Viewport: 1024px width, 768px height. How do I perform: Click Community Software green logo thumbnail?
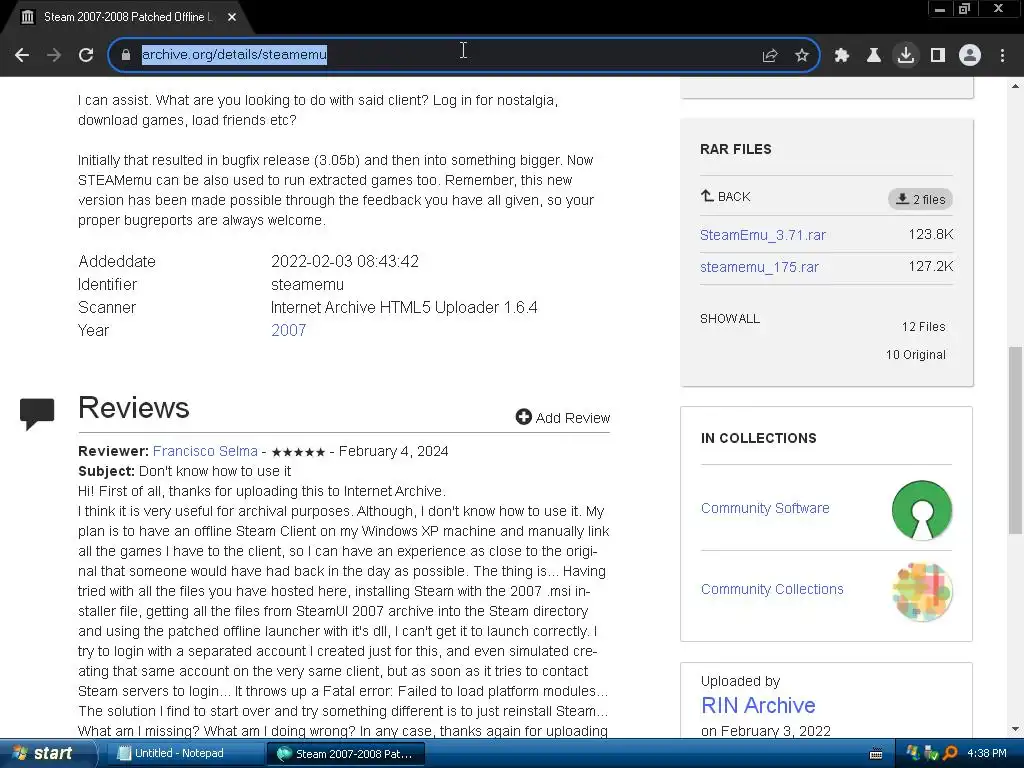(921, 510)
